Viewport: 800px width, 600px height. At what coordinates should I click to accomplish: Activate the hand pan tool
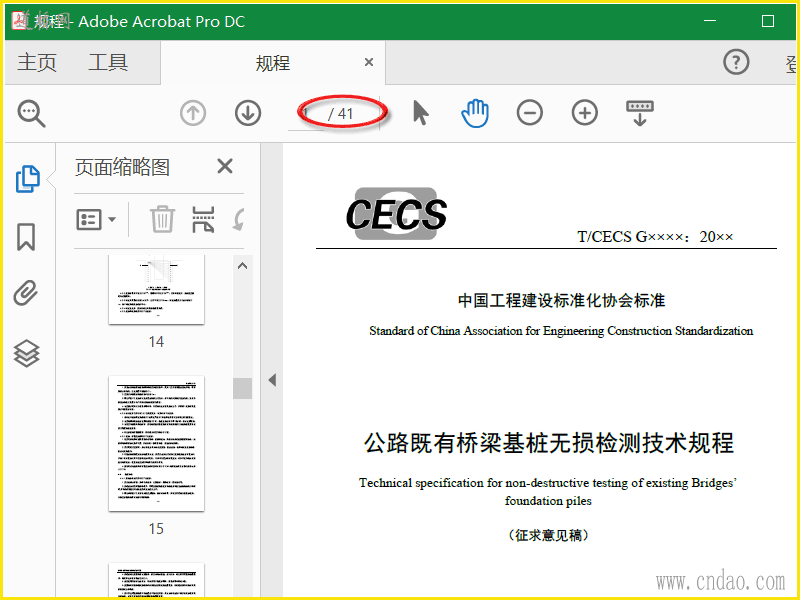[475, 113]
